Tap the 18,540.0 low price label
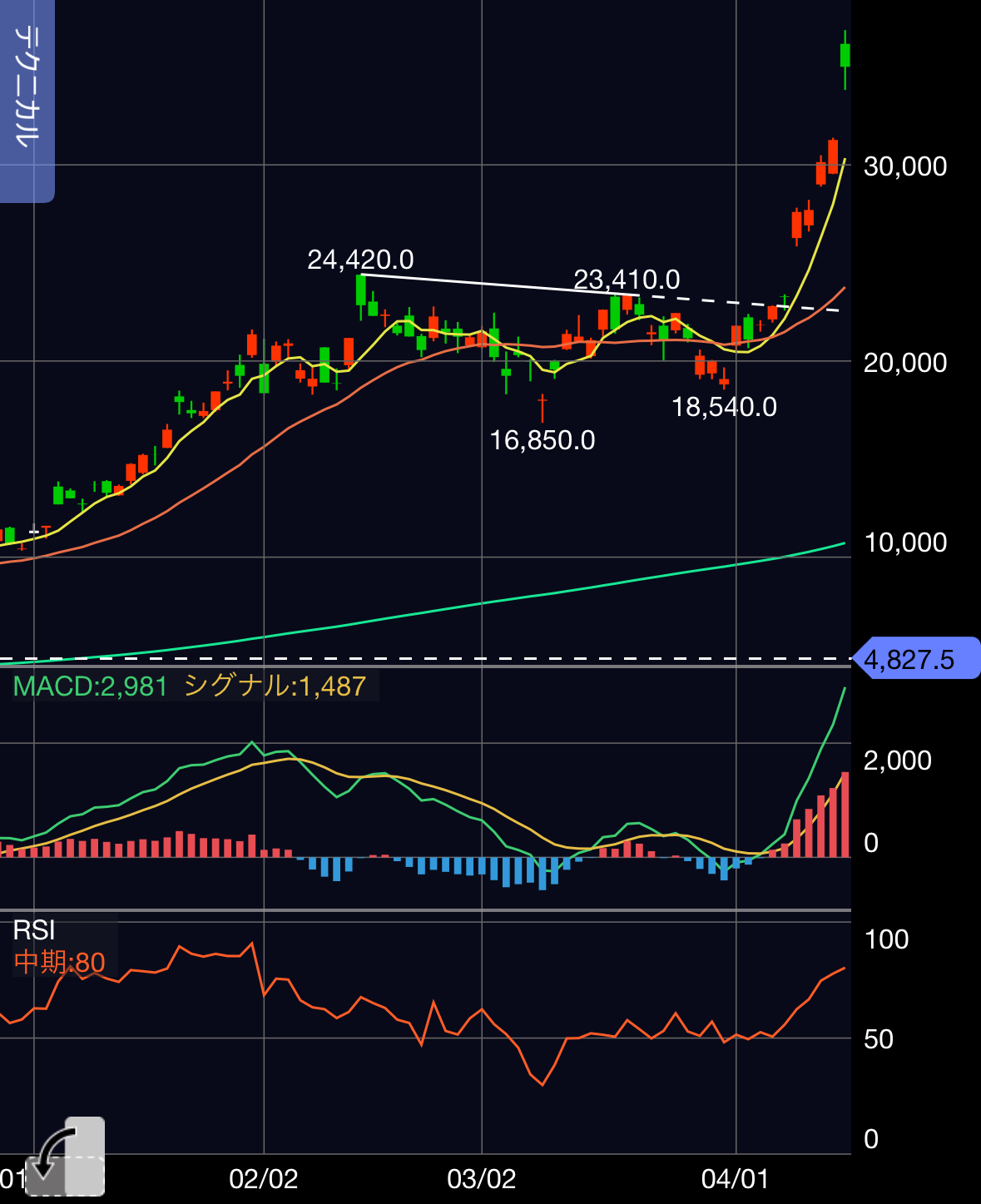 [x=724, y=407]
